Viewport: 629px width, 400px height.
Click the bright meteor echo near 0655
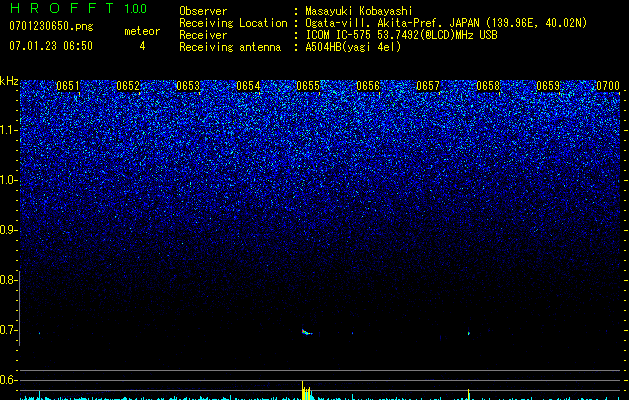(306, 332)
